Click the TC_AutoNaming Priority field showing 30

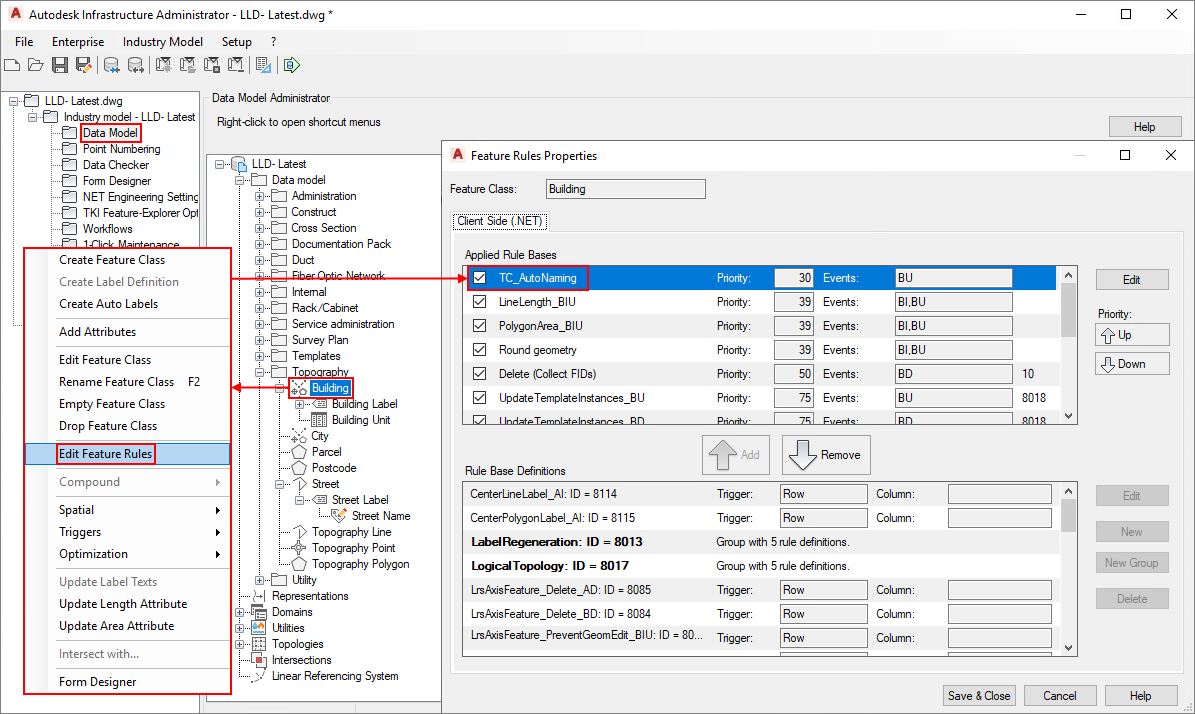click(793, 278)
